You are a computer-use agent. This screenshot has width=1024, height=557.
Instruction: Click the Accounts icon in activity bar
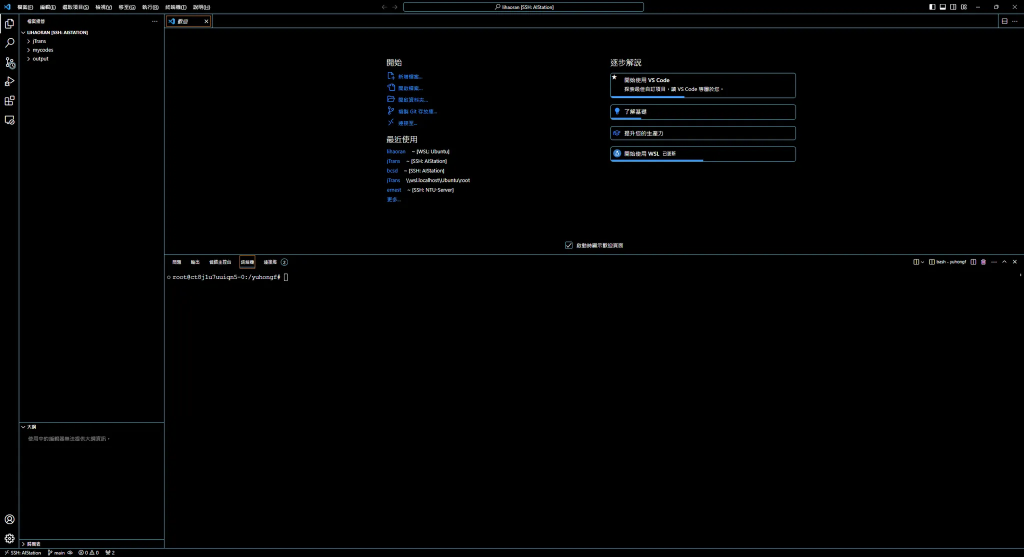coord(10,519)
